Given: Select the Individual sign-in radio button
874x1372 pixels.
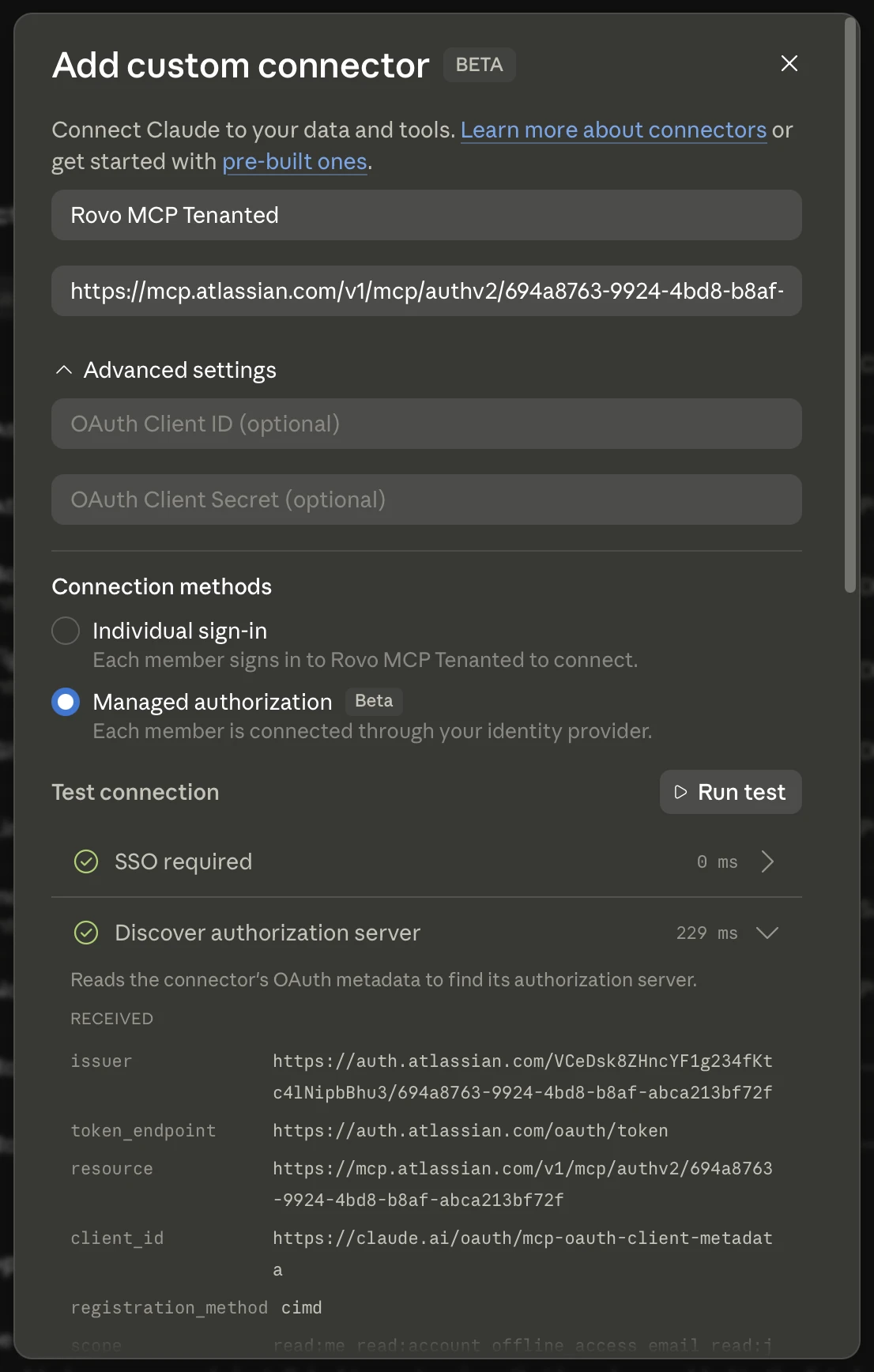Looking at the screenshot, I should point(66,631).
